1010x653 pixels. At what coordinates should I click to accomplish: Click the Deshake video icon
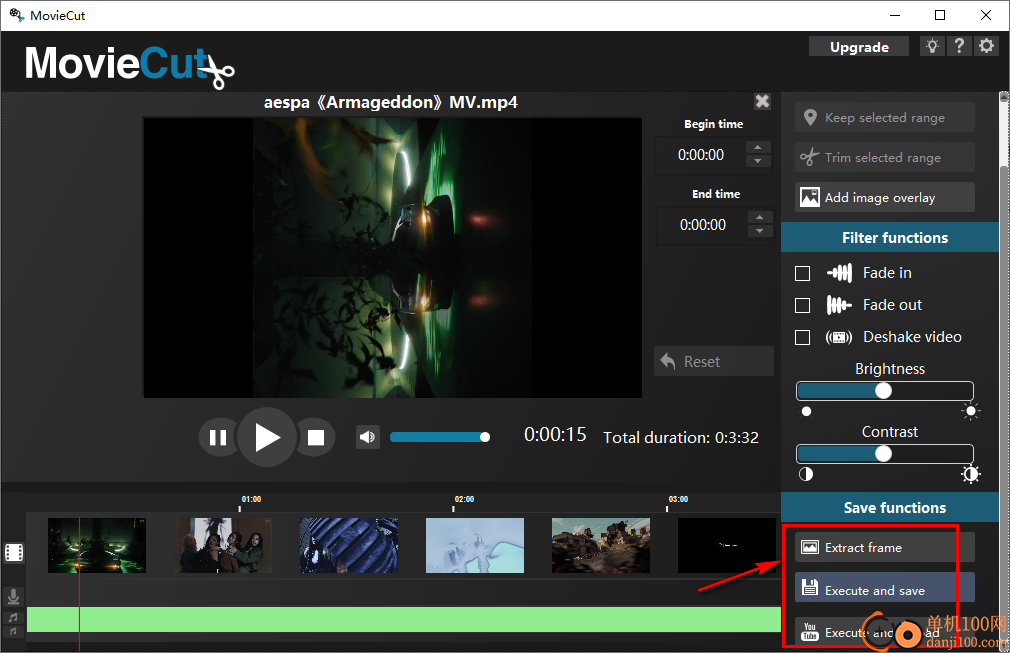839,337
